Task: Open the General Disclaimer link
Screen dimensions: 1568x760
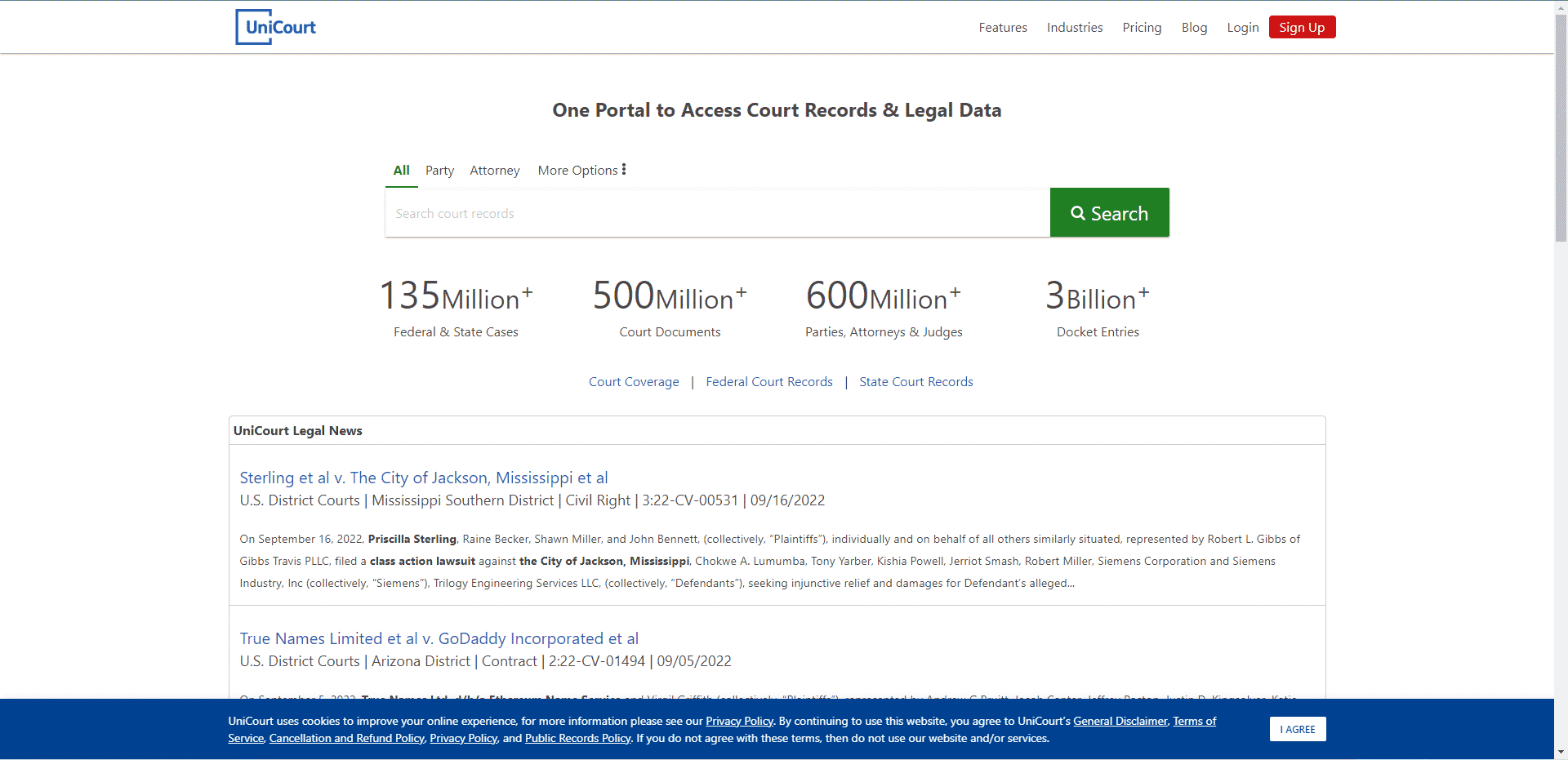Action: [x=1120, y=721]
